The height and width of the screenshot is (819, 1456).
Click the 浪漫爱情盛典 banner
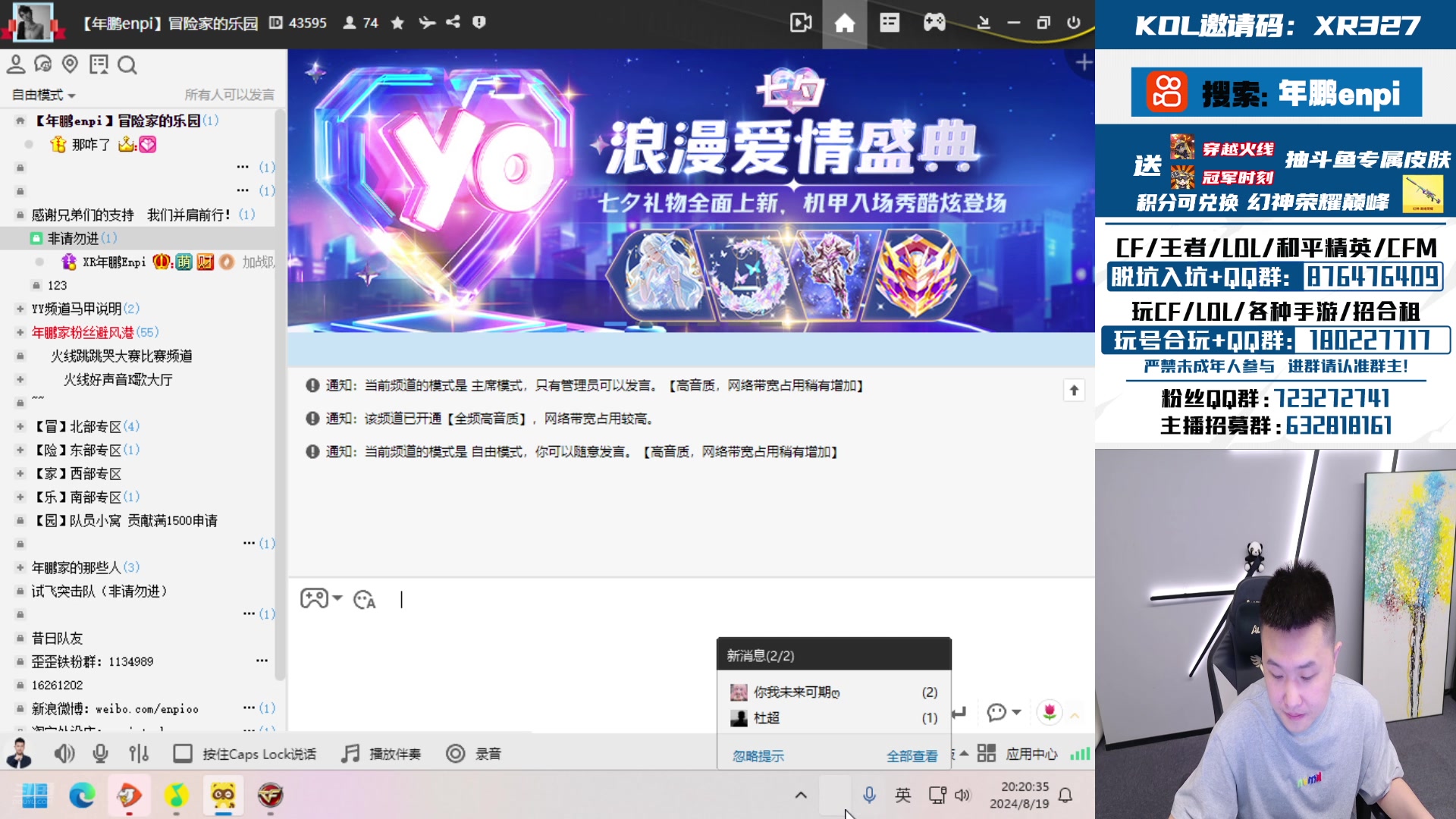[690, 190]
